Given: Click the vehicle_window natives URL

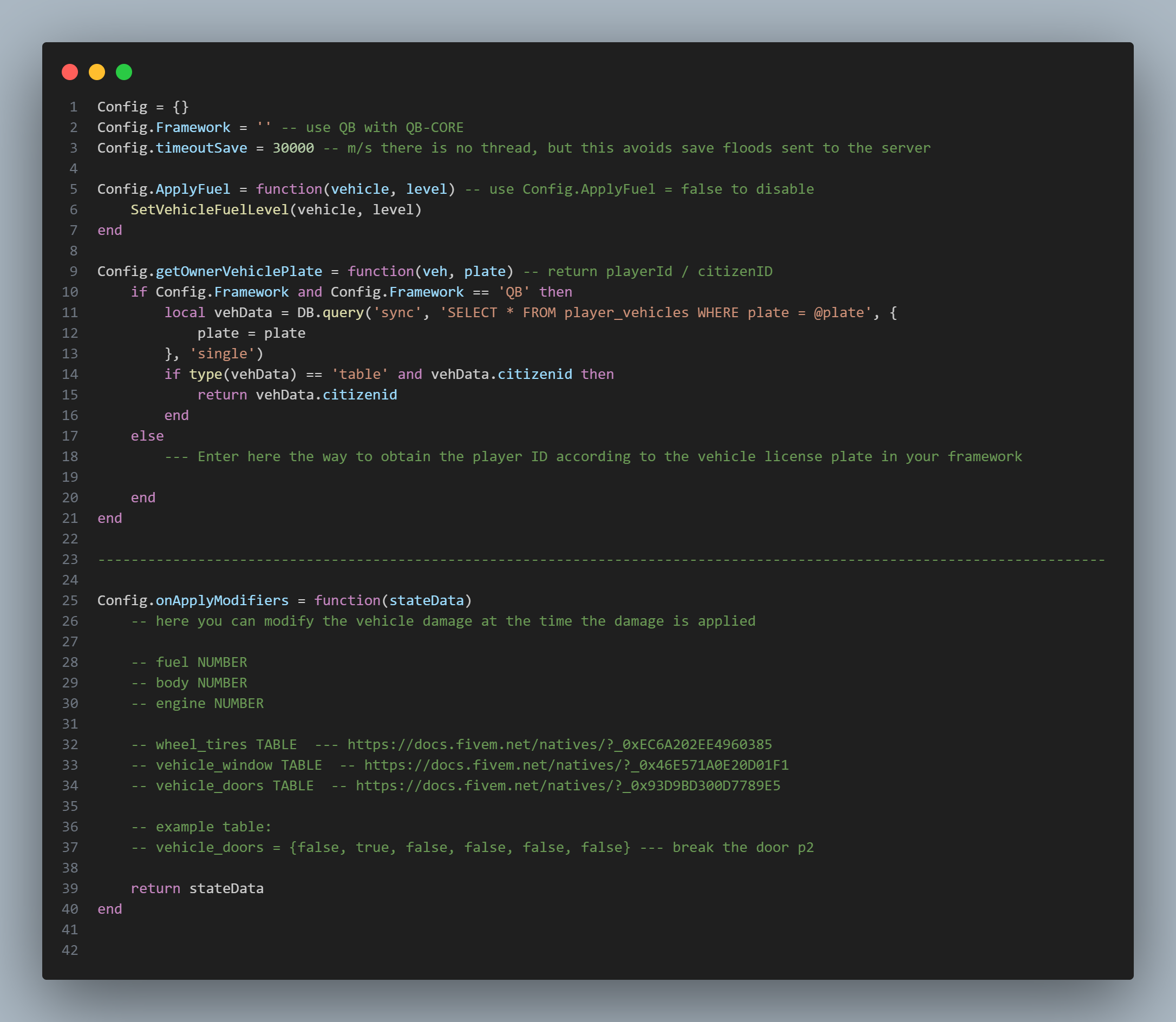Looking at the screenshot, I should [x=576, y=765].
